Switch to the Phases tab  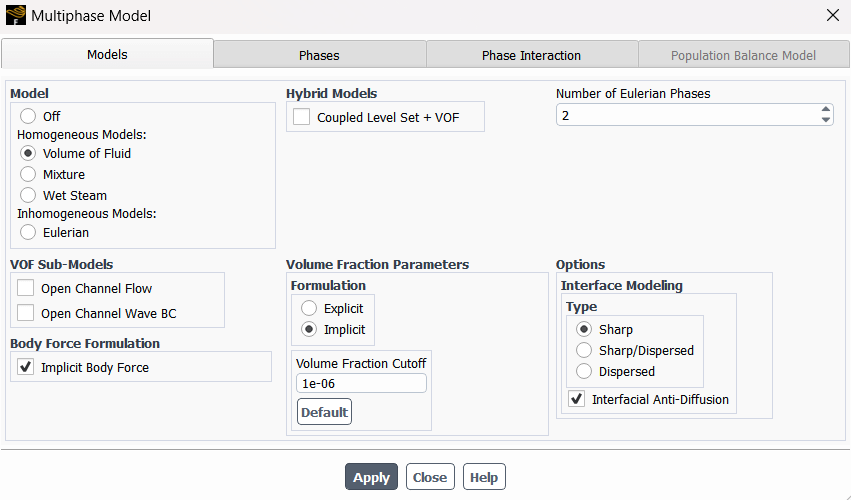pos(319,55)
